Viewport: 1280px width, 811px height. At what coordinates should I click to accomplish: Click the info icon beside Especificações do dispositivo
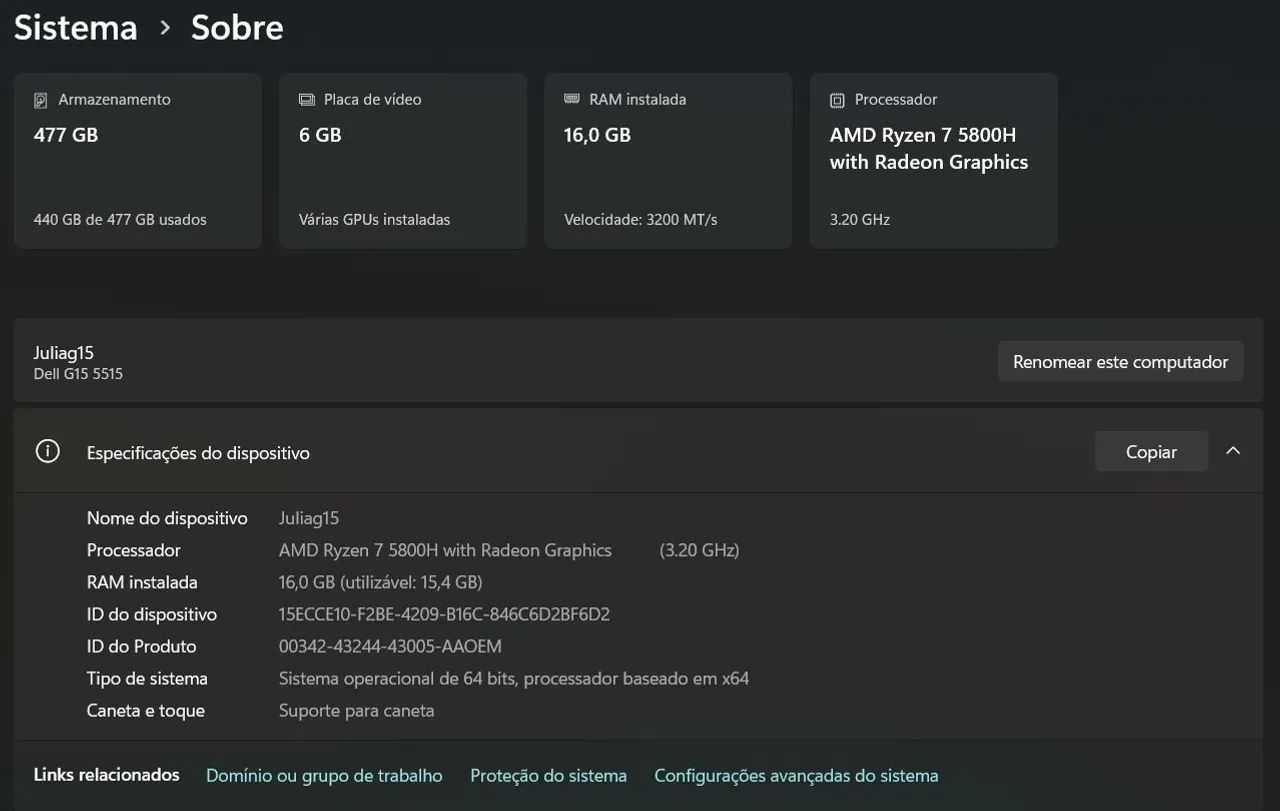click(x=47, y=451)
